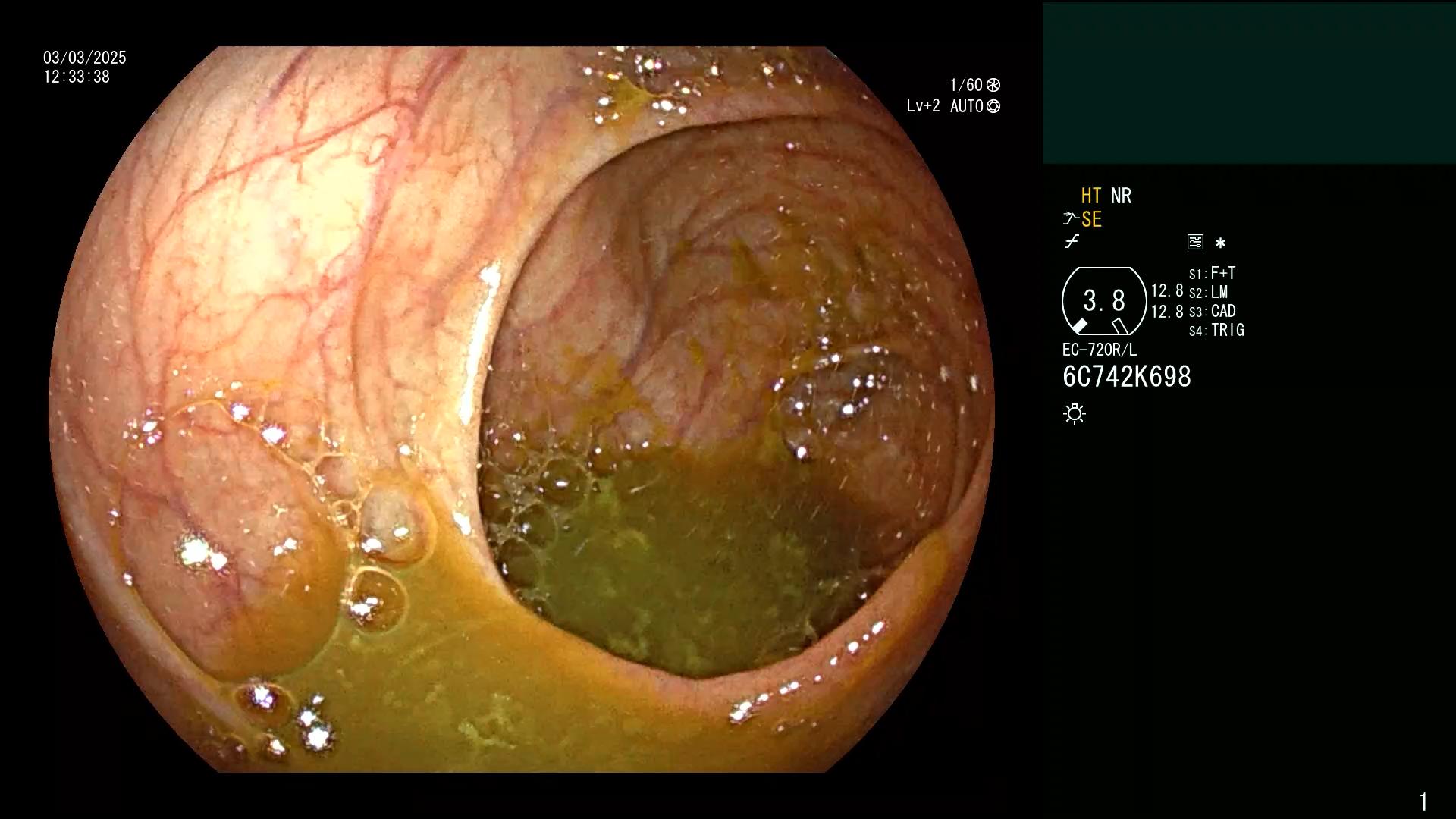This screenshot has width=1456, height=819.
Task: Open the sliders settings icon
Action: (x=1195, y=243)
